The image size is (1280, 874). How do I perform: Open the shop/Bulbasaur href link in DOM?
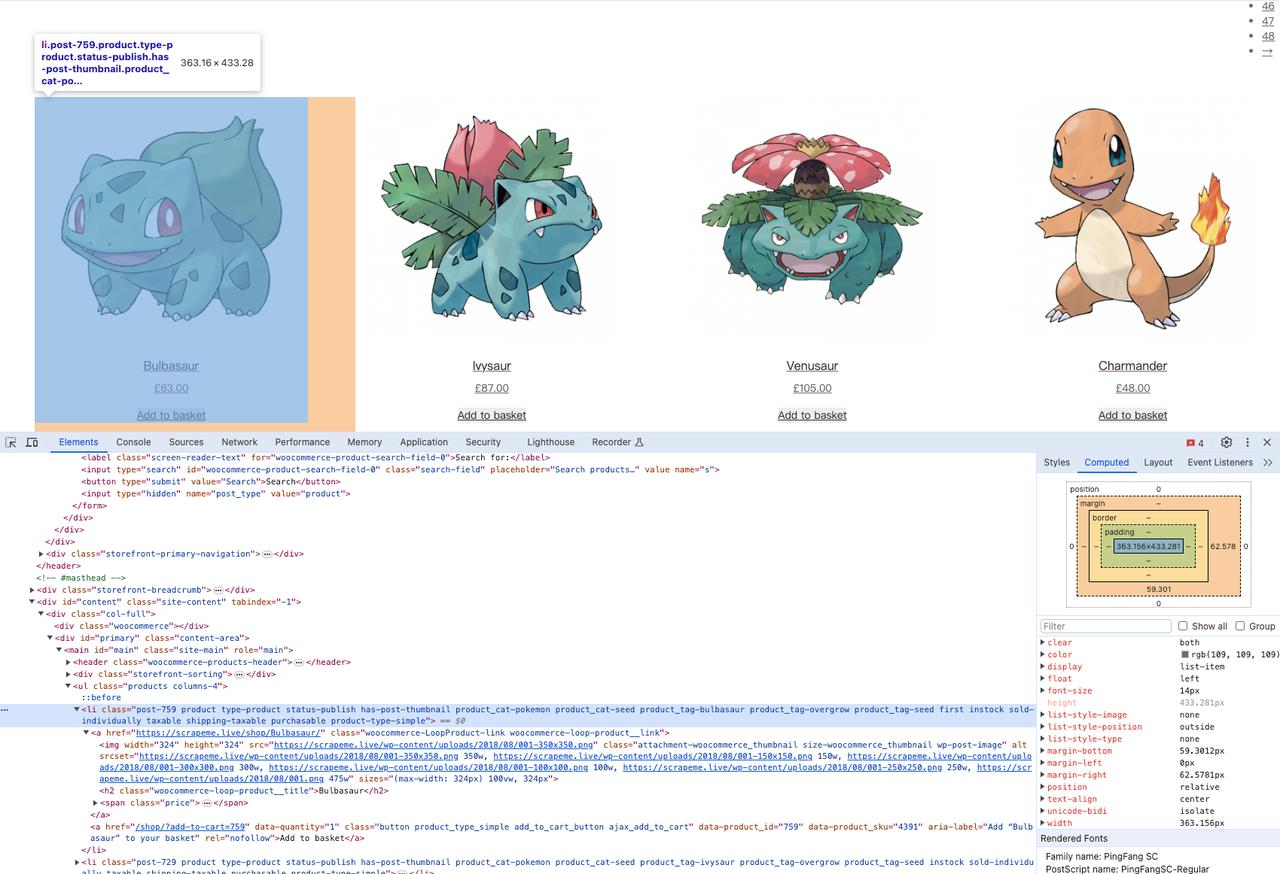[x=229, y=733]
